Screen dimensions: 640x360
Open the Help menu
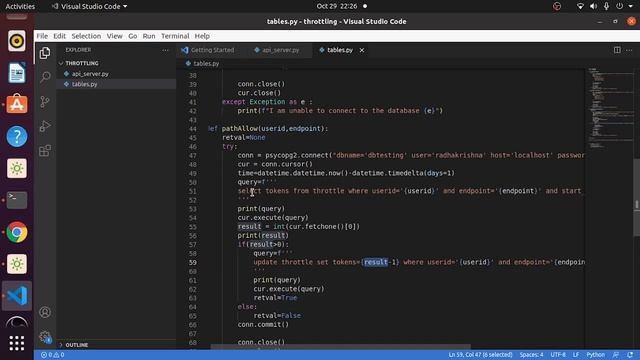(x=202, y=36)
